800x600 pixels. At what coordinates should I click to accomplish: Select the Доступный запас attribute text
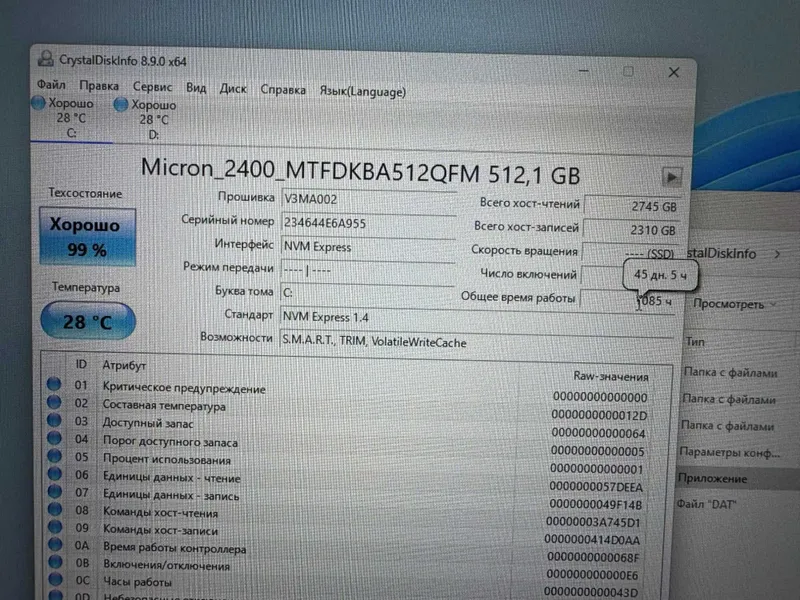point(148,423)
